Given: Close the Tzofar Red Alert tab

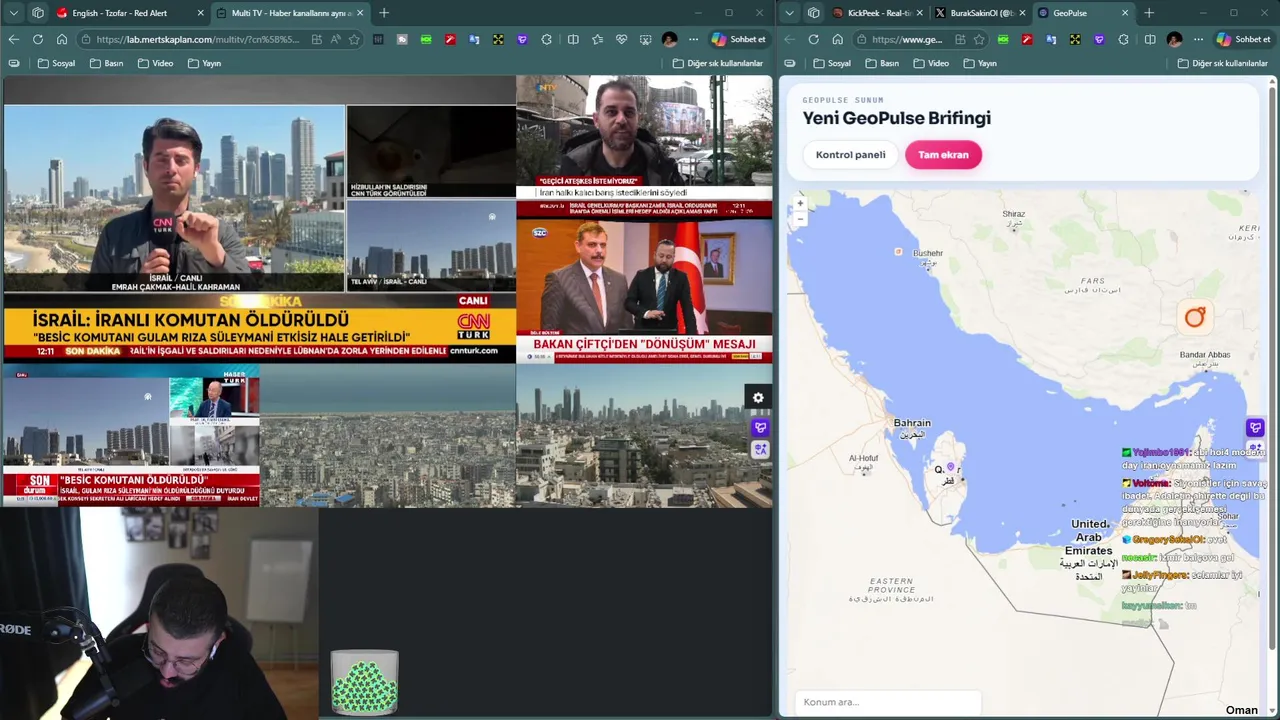Looking at the screenshot, I should [200, 13].
